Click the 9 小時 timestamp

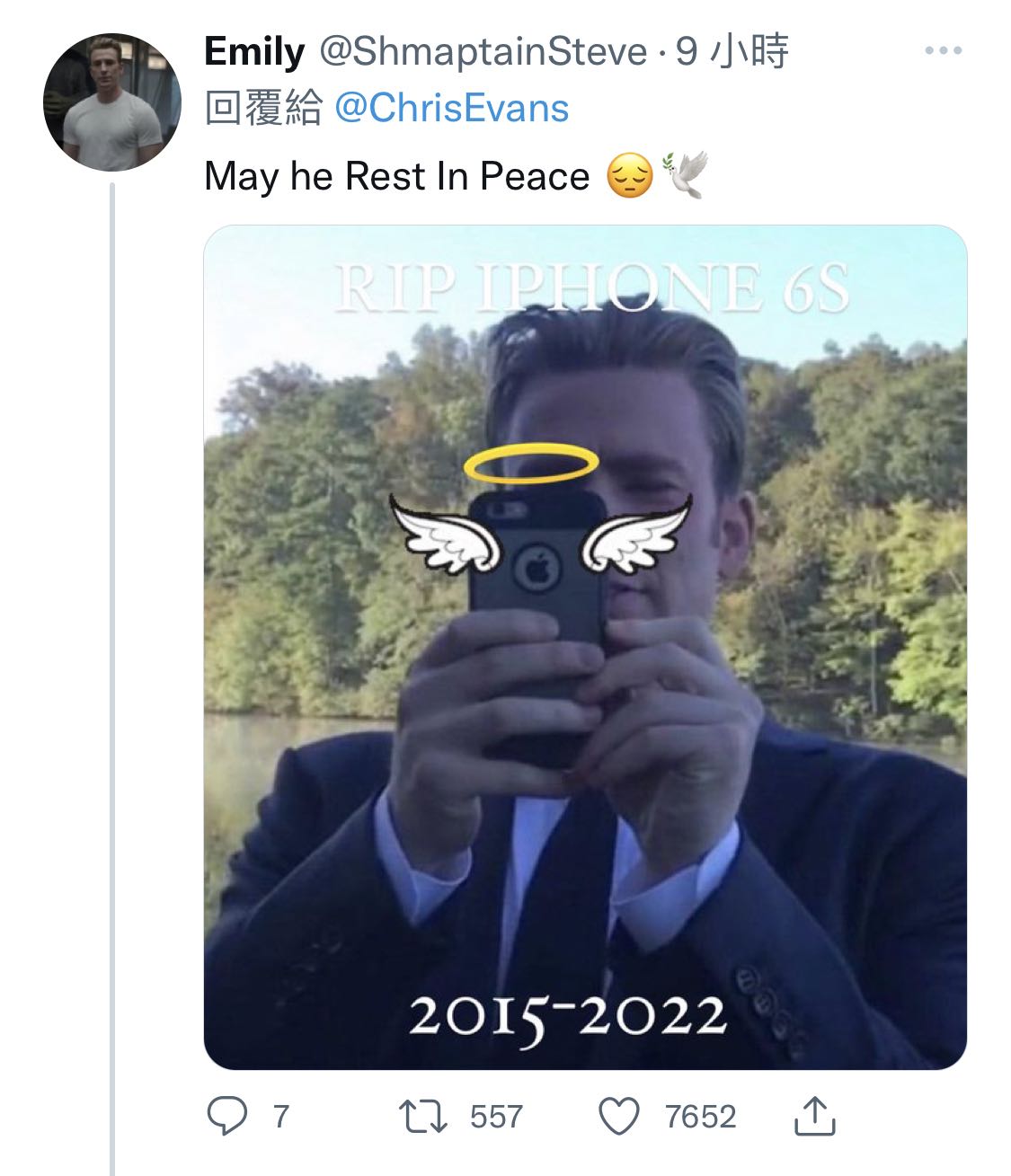pyautogui.click(x=732, y=52)
